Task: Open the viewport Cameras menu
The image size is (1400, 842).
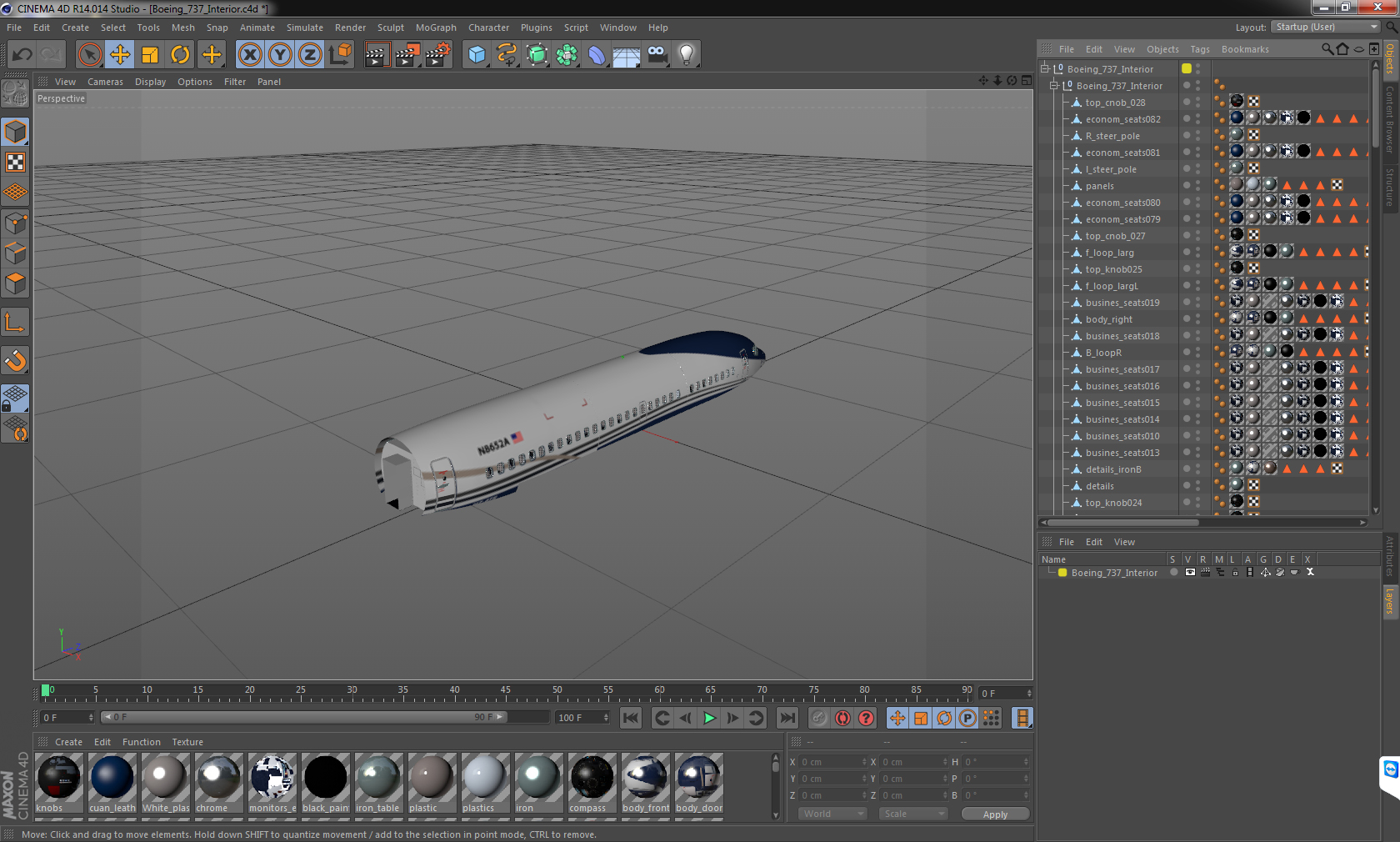Action: pyautogui.click(x=105, y=82)
